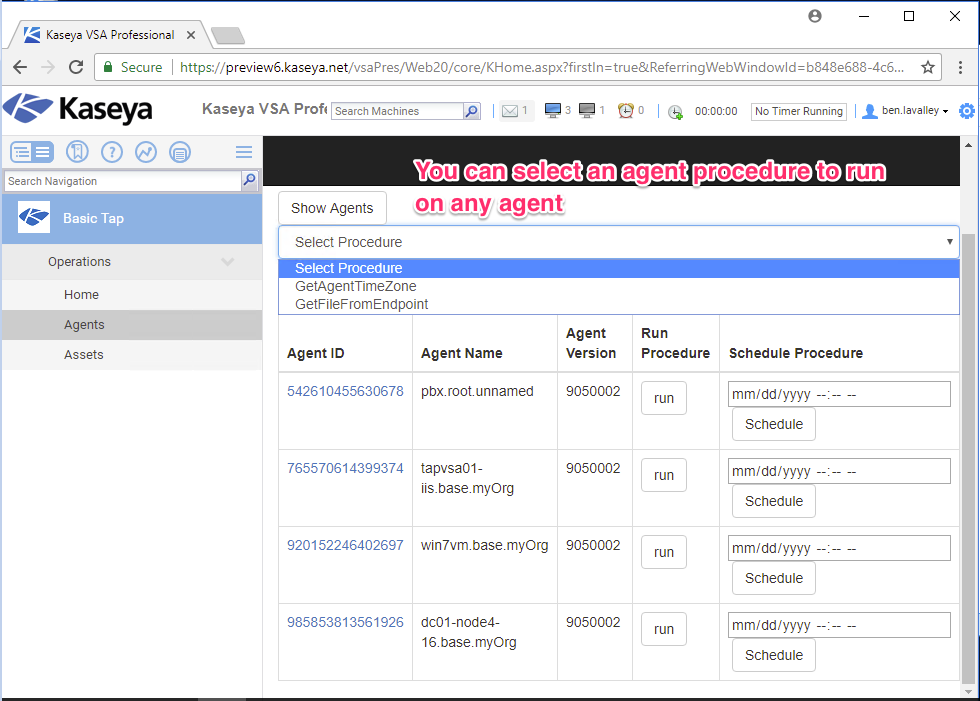Image resolution: width=980 pixels, height=701 pixels.
Task: Run procedure on tapvsa01-iis.base.myOrg
Action: [x=664, y=475]
